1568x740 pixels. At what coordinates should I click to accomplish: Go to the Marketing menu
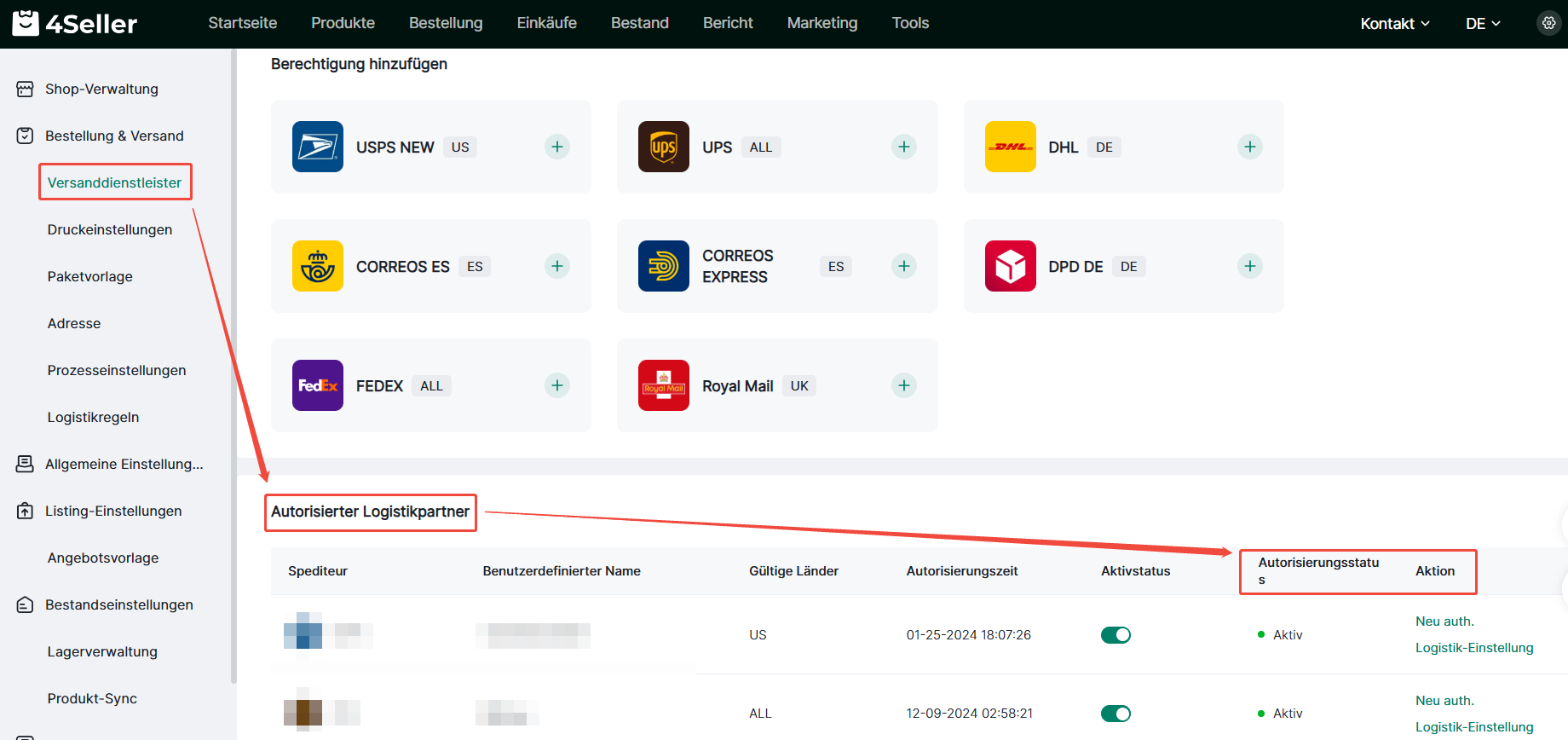point(821,23)
